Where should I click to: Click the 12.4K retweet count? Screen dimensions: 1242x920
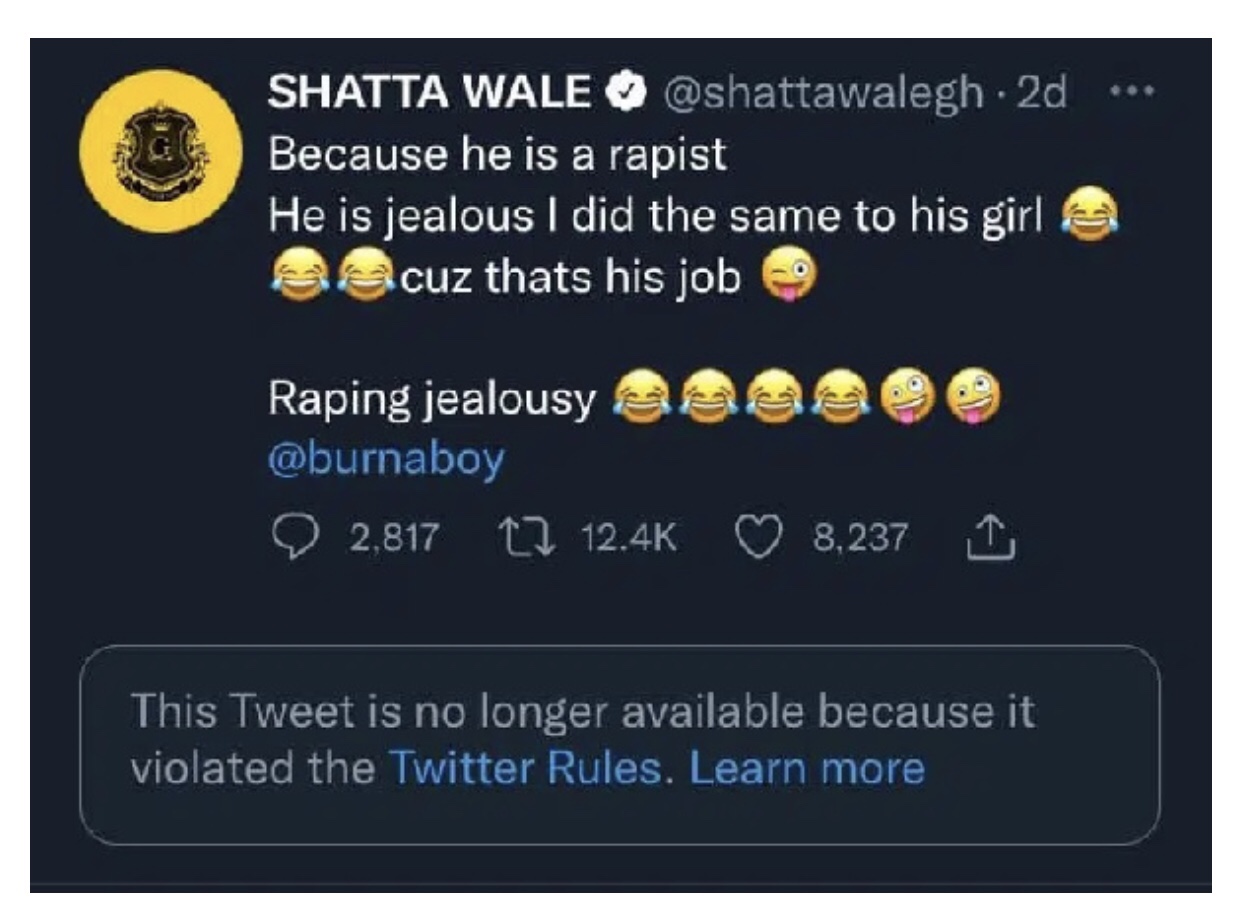pos(629,540)
